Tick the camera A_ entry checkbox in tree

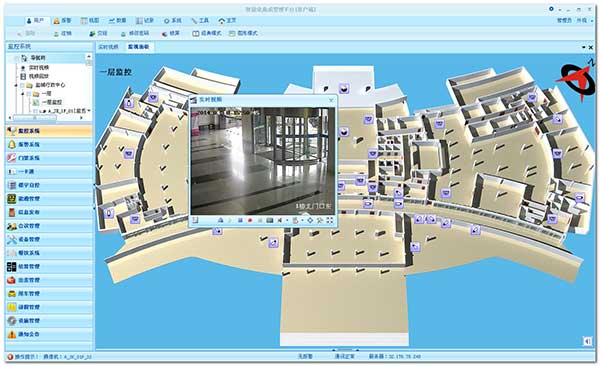pyautogui.click(x=35, y=111)
